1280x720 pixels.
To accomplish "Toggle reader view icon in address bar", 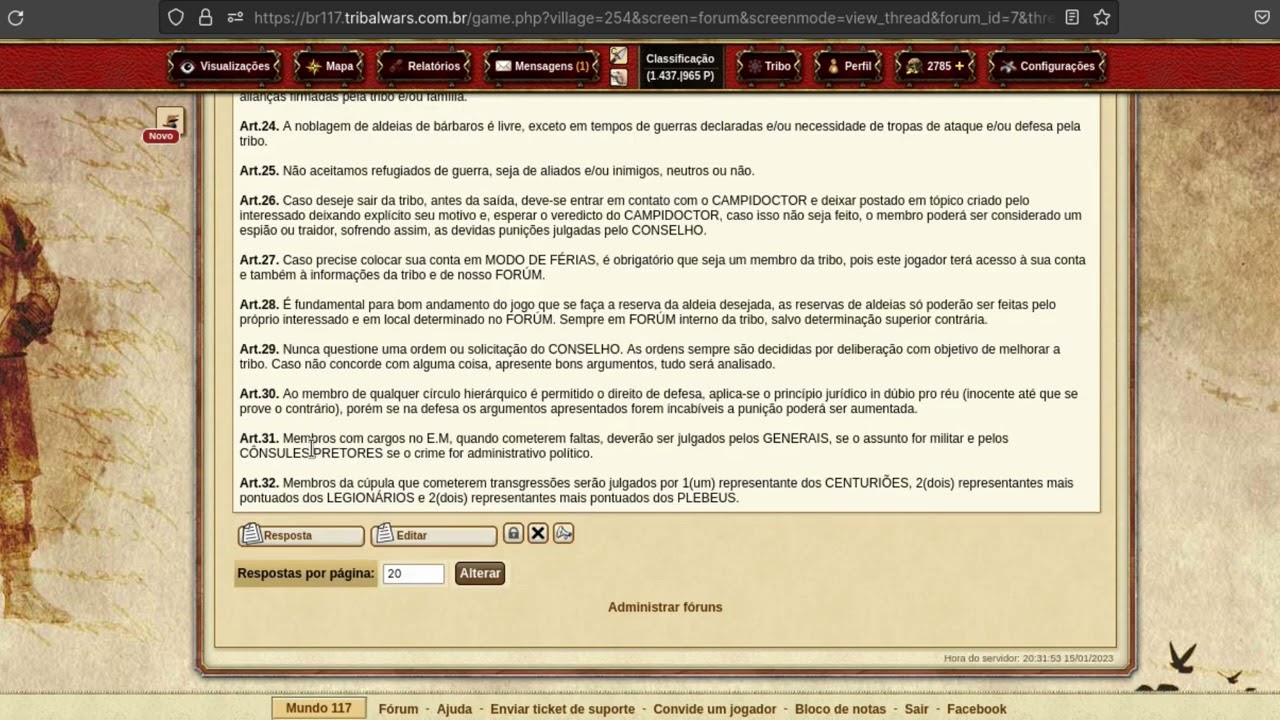I will click(1072, 17).
